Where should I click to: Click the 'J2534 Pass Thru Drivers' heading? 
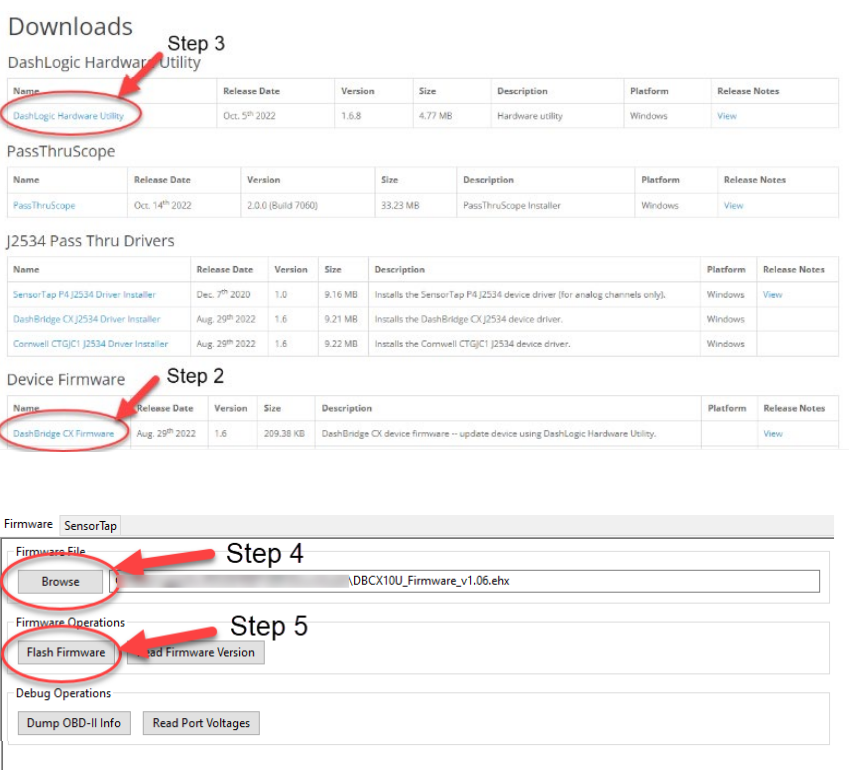[x=90, y=241]
